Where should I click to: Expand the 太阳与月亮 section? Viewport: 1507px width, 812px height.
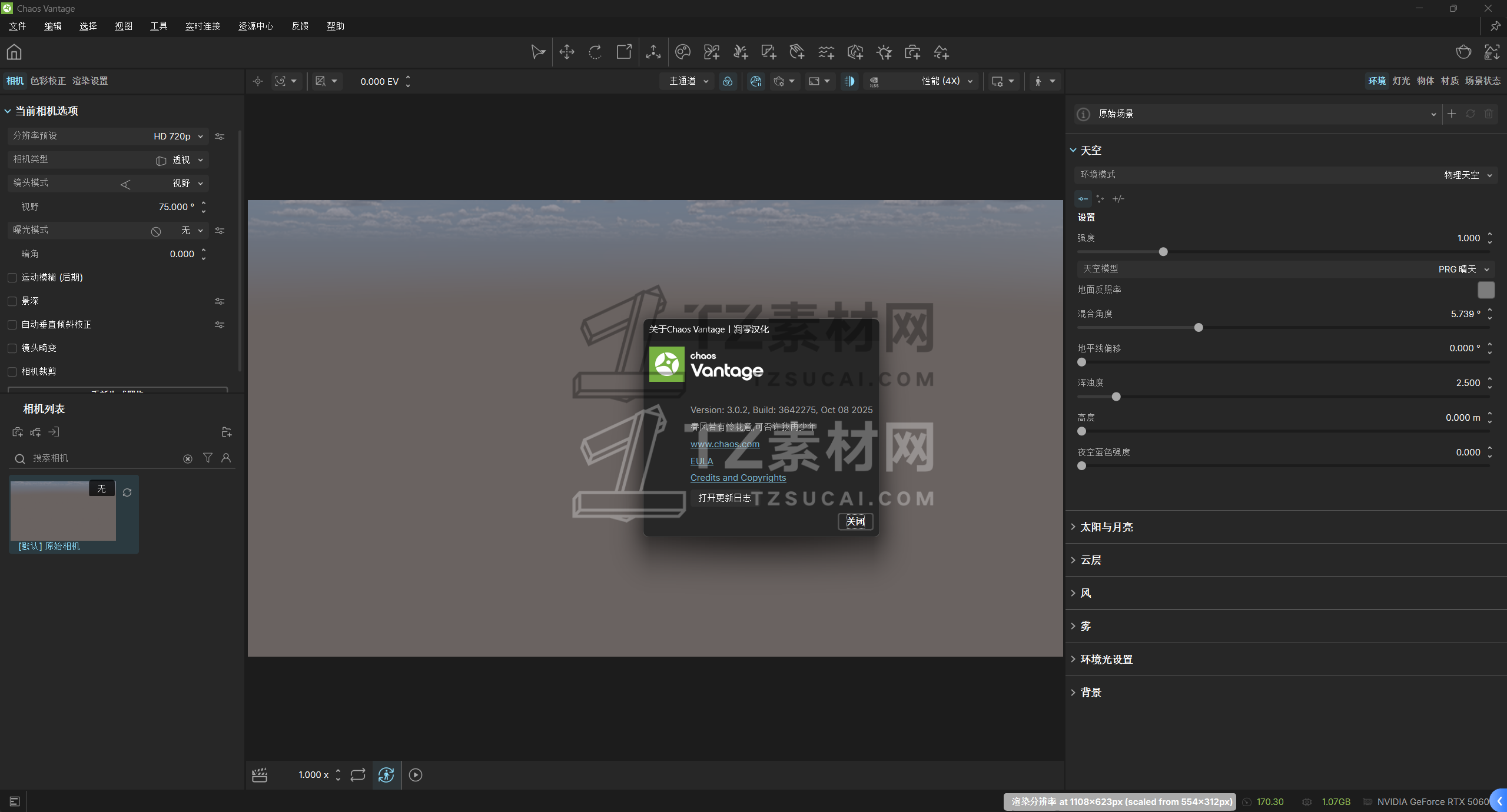point(1106,527)
